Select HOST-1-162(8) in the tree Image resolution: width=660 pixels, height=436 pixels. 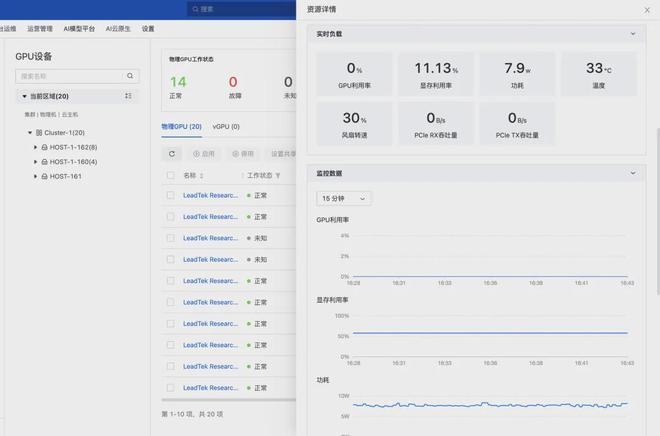point(73,147)
